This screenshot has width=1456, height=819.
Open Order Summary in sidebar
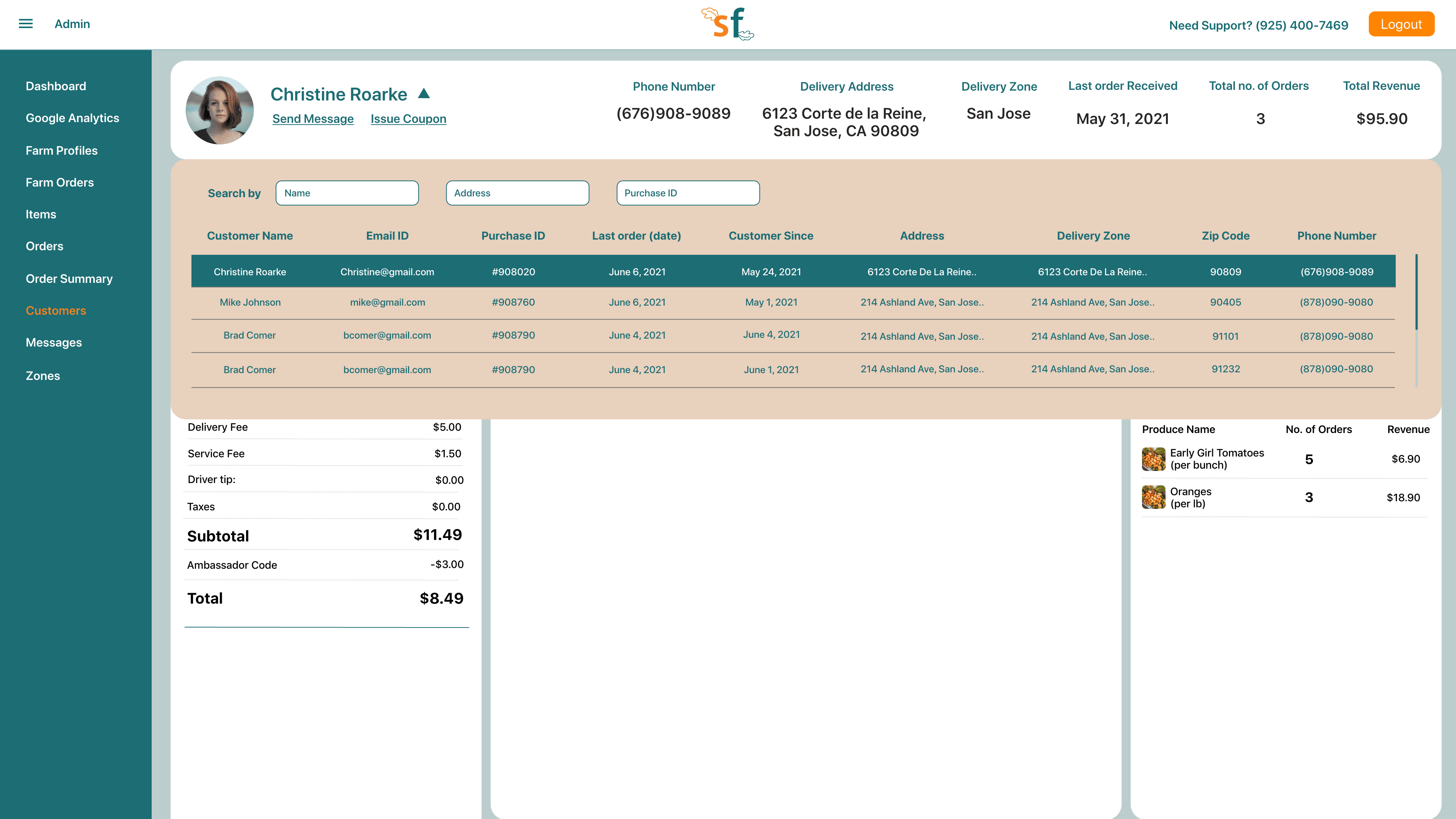click(x=69, y=279)
